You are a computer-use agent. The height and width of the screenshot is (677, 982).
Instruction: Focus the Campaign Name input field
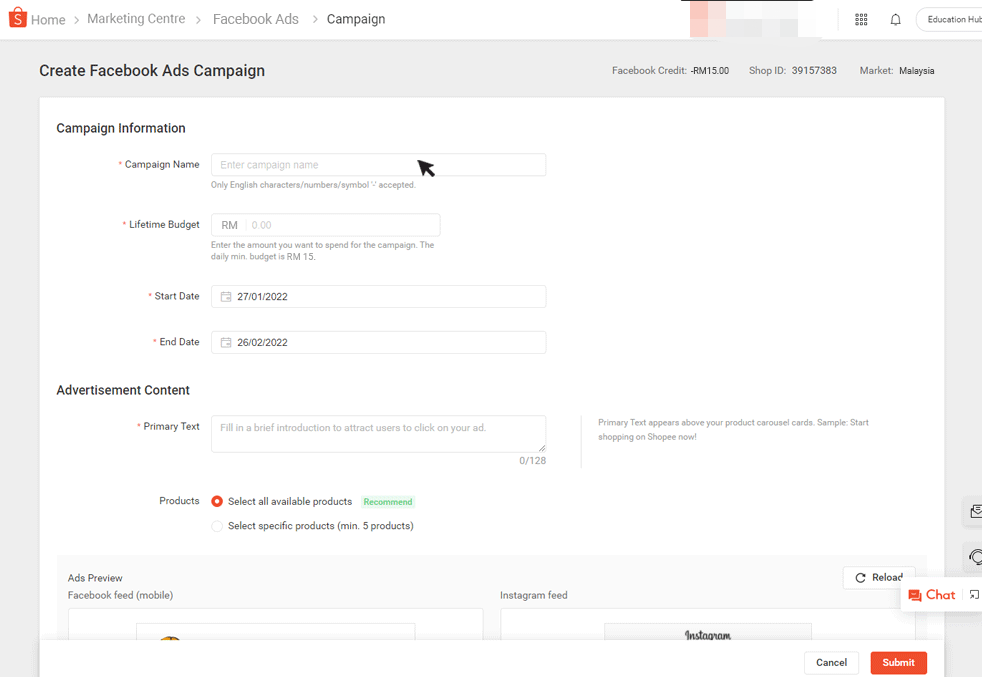coord(378,165)
